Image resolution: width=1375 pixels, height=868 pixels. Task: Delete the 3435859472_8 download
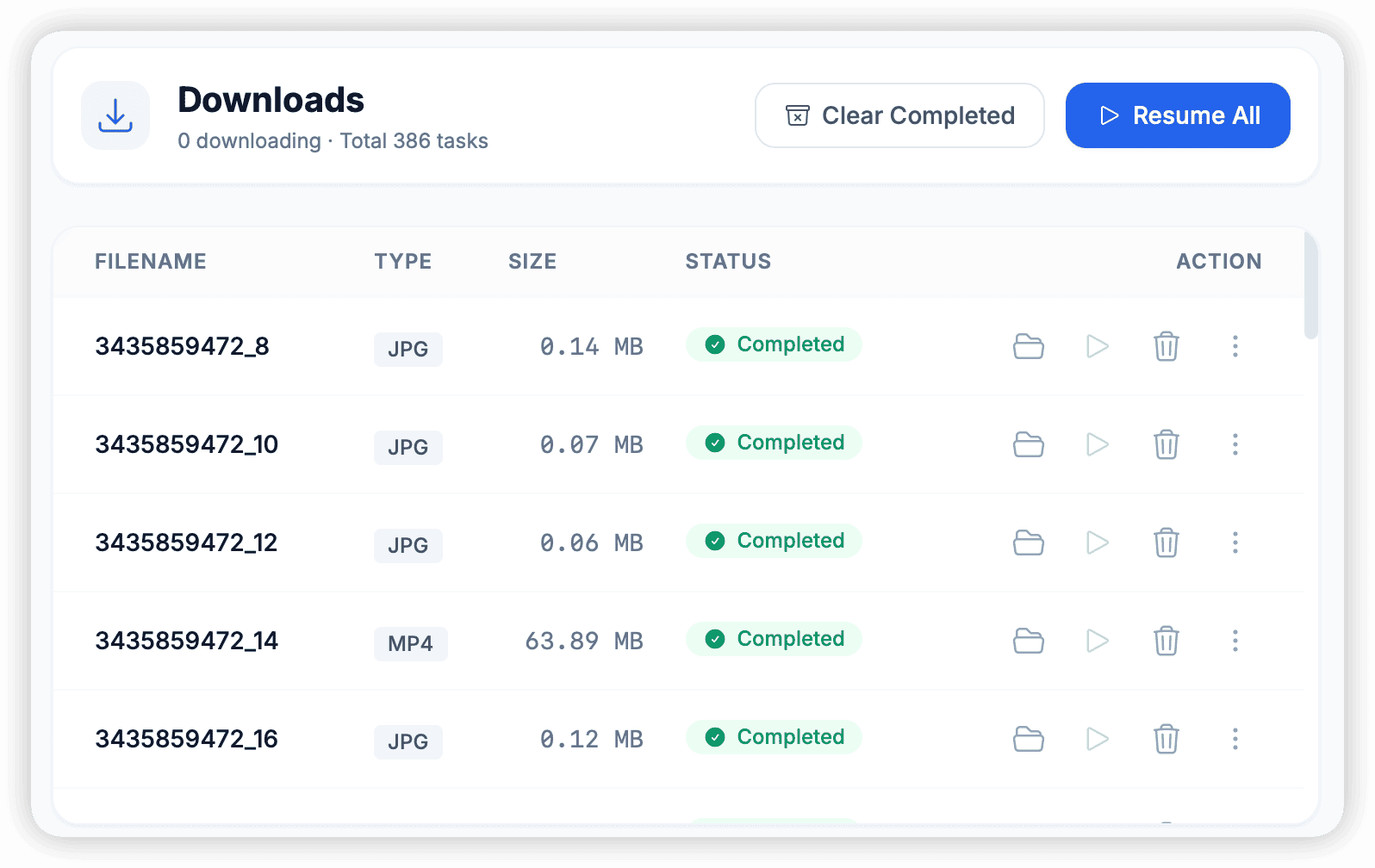[1167, 346]
